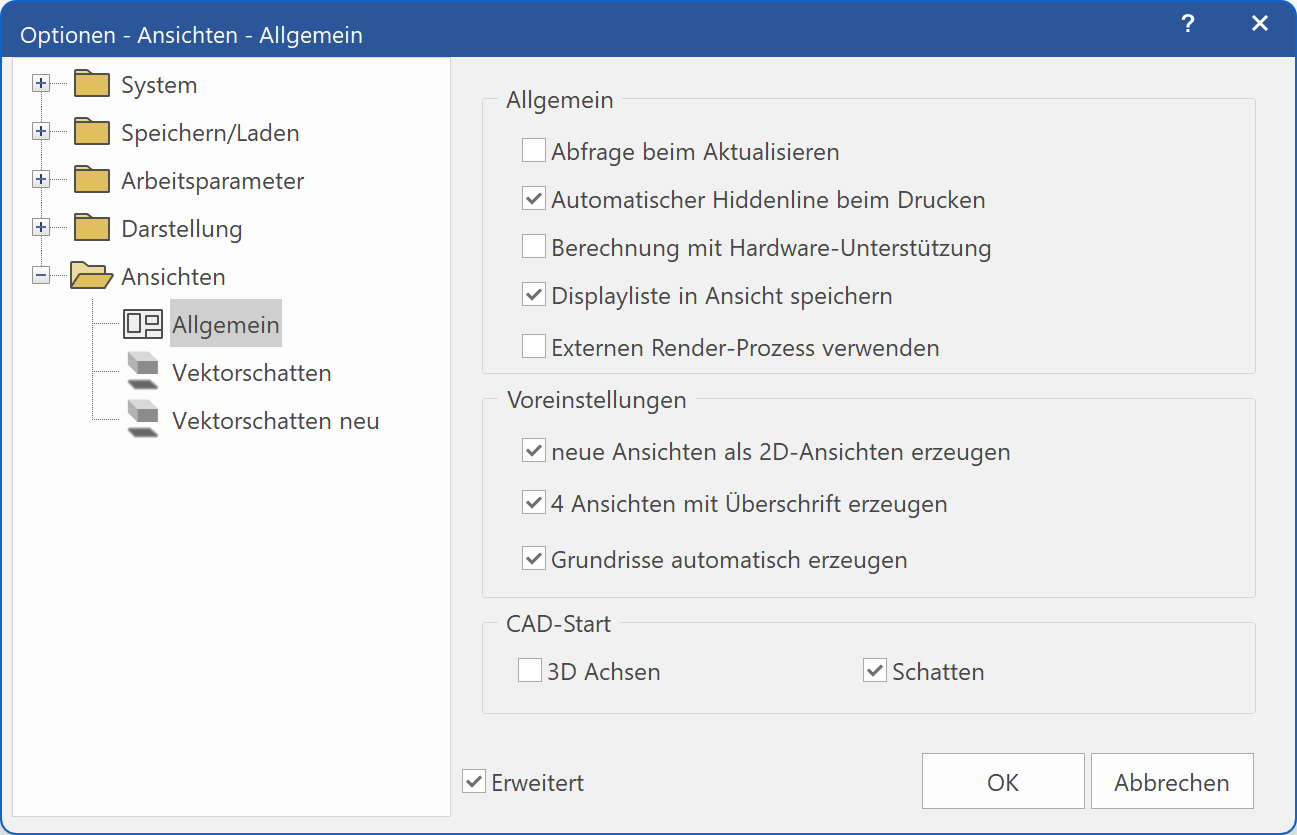Image resolution: width=1297 pixels, height=835 pixels.
Task: Select the Vektorschatten neu tree item
Action: pos(275,421)
